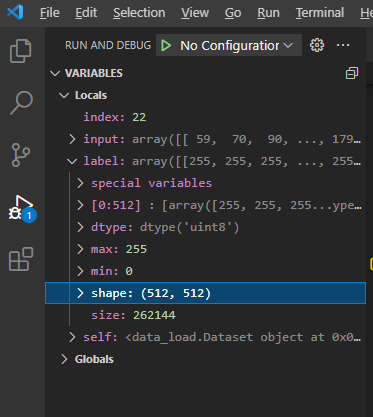
Task: Click the debug badge showing 1
Action: click(x=29, y=216)
